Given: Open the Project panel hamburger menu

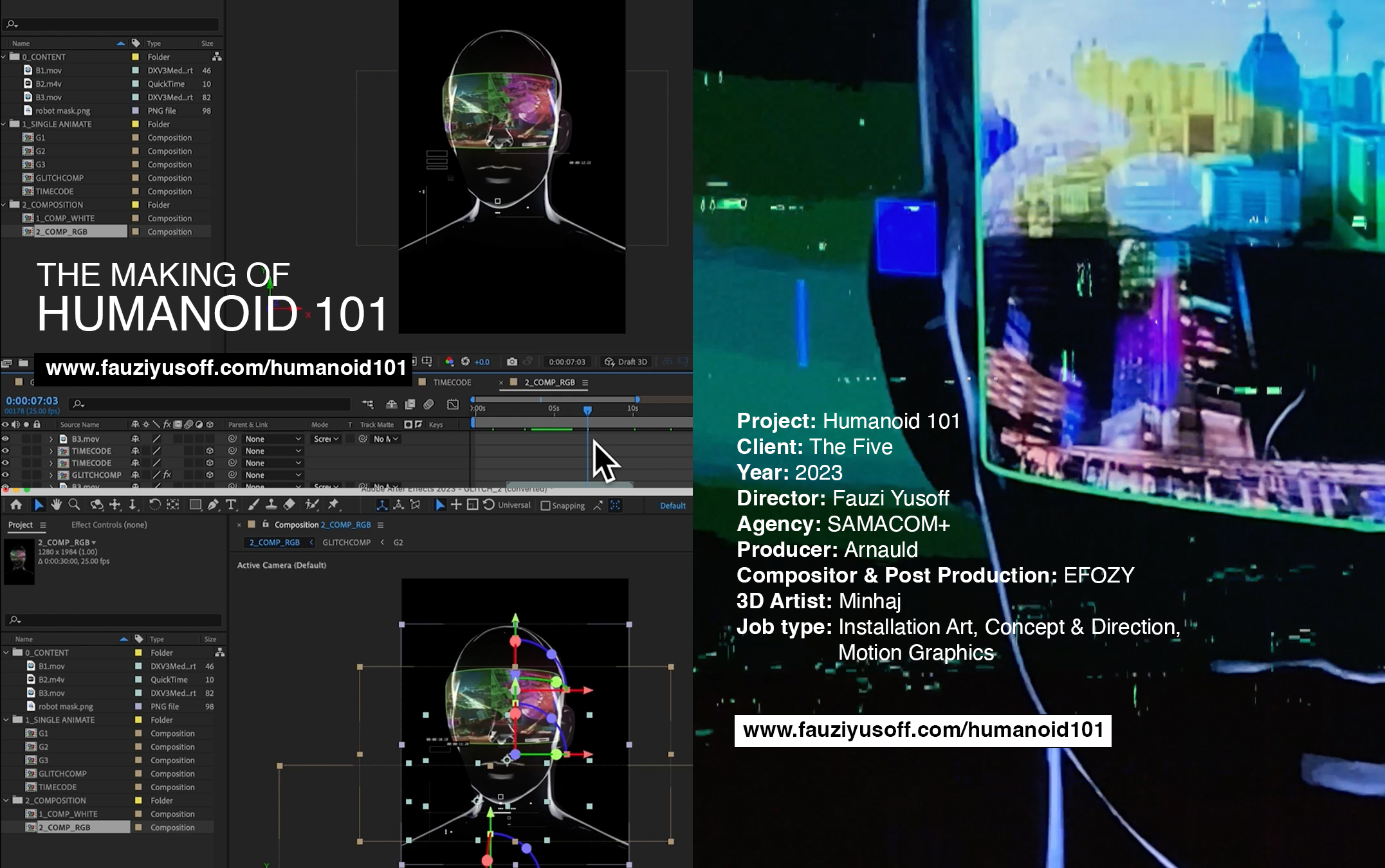Looking at the screenshot, I should click(43, 525).
